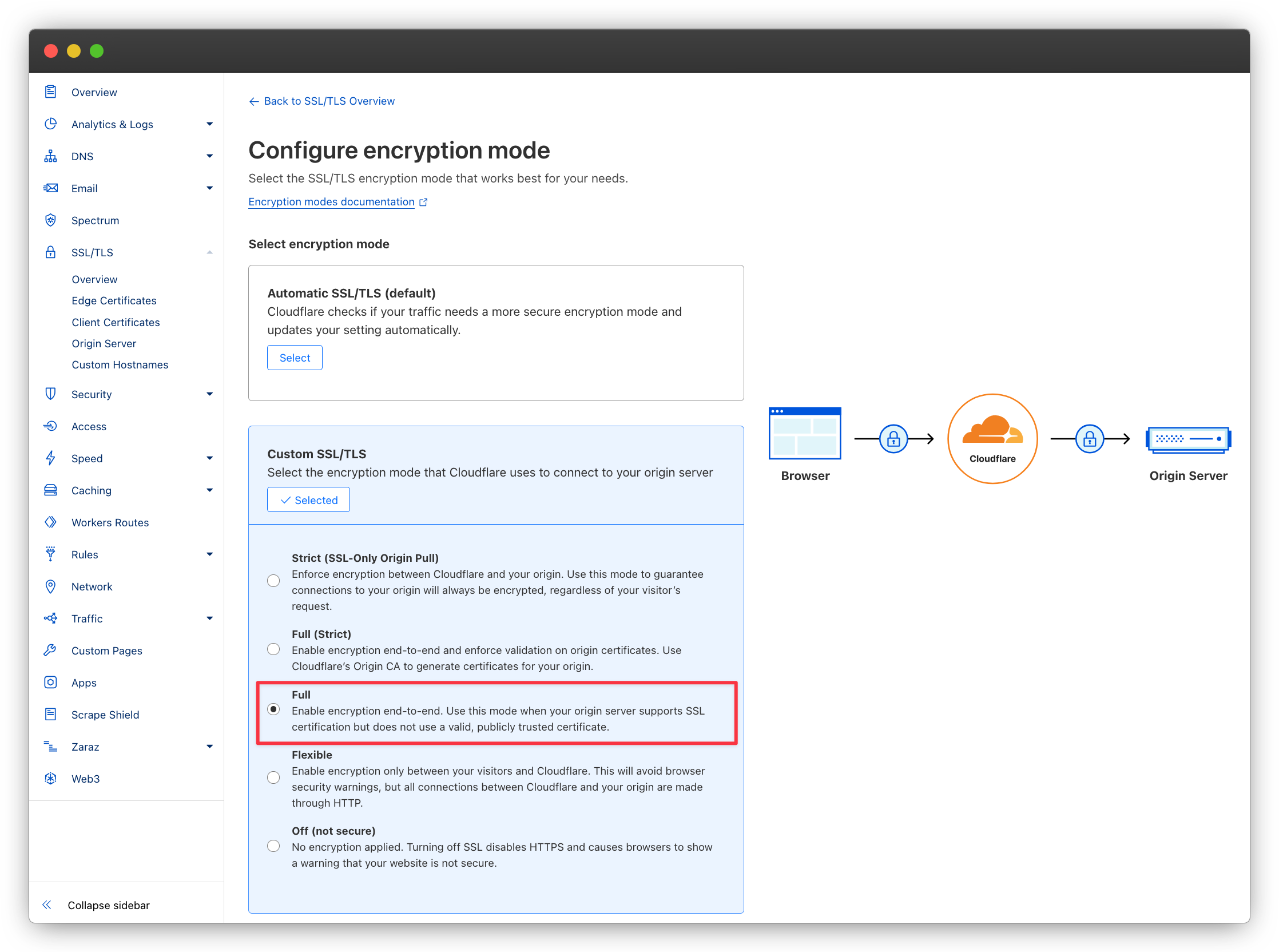Viewport: 1279px width, 952px height.
Task: Click the Analytics & Logs pie chart icon
Action: (x=51, y=124)
